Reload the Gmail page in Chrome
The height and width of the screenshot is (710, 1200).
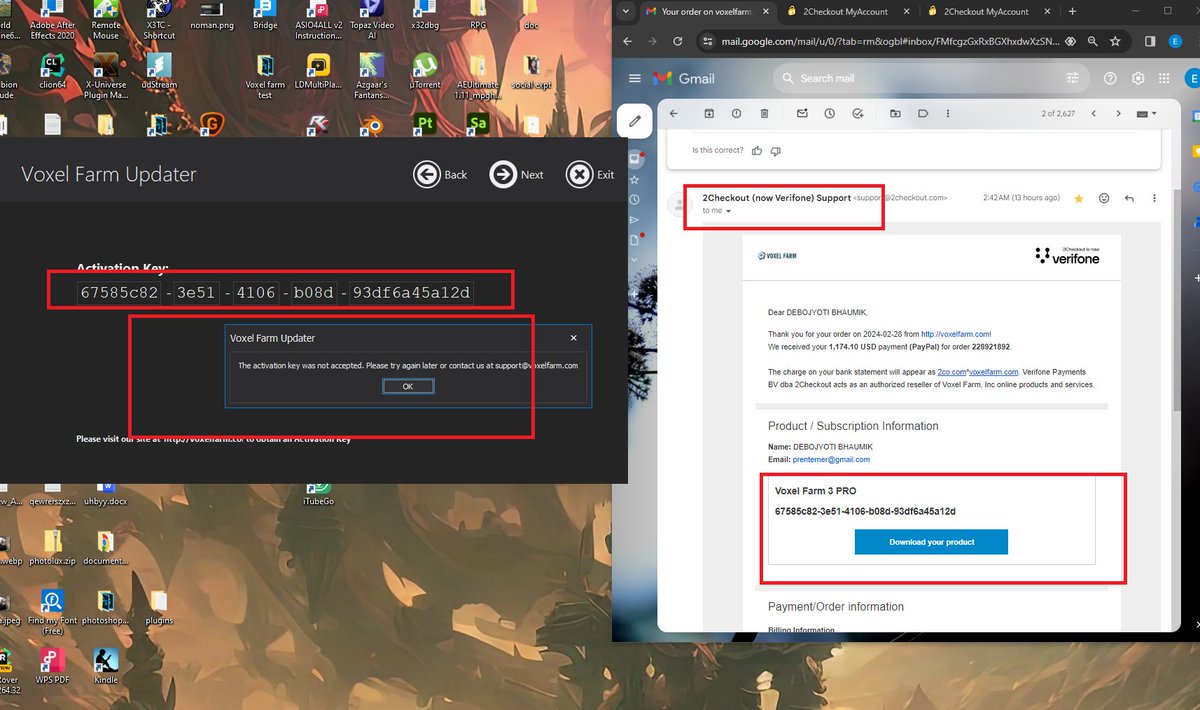pyautogui.click(x=677, y=41)
